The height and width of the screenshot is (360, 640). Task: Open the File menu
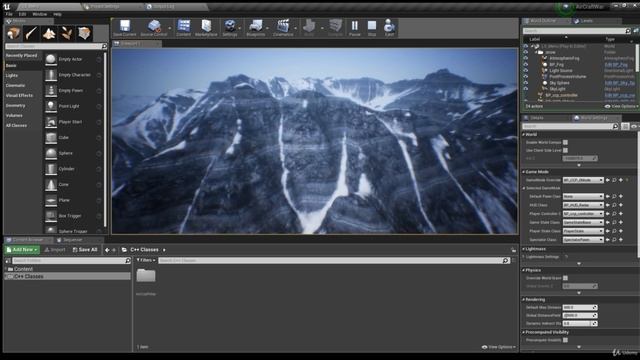tap(9, 14)
